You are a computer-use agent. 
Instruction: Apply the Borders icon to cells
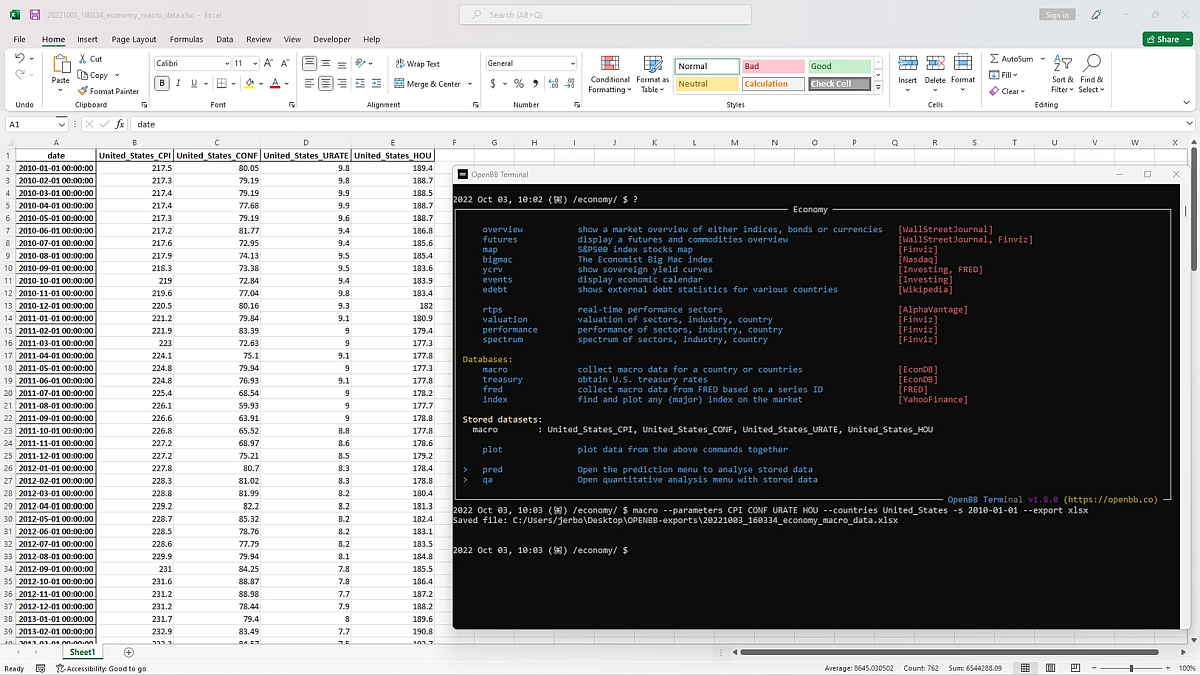(221, 84)
